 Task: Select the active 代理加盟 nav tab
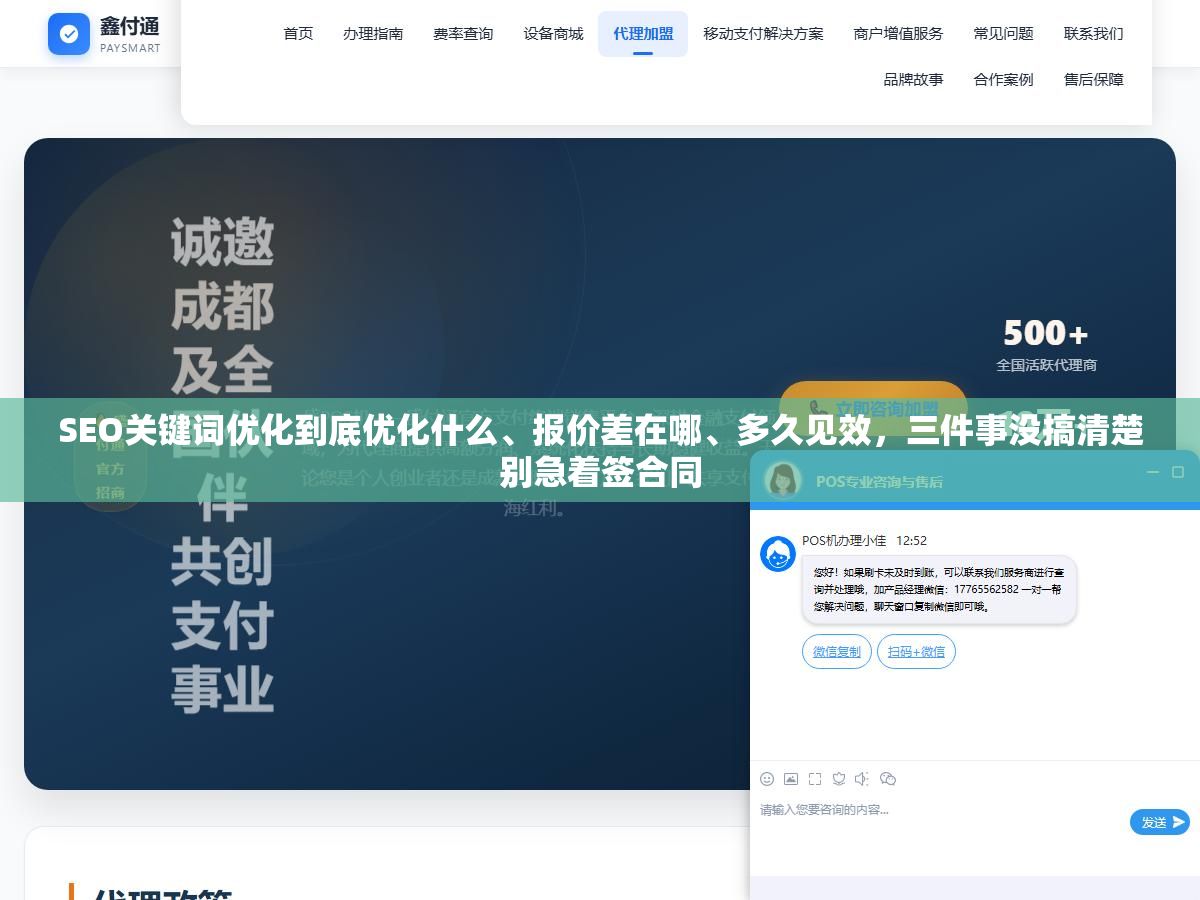[x=643, y=34]
